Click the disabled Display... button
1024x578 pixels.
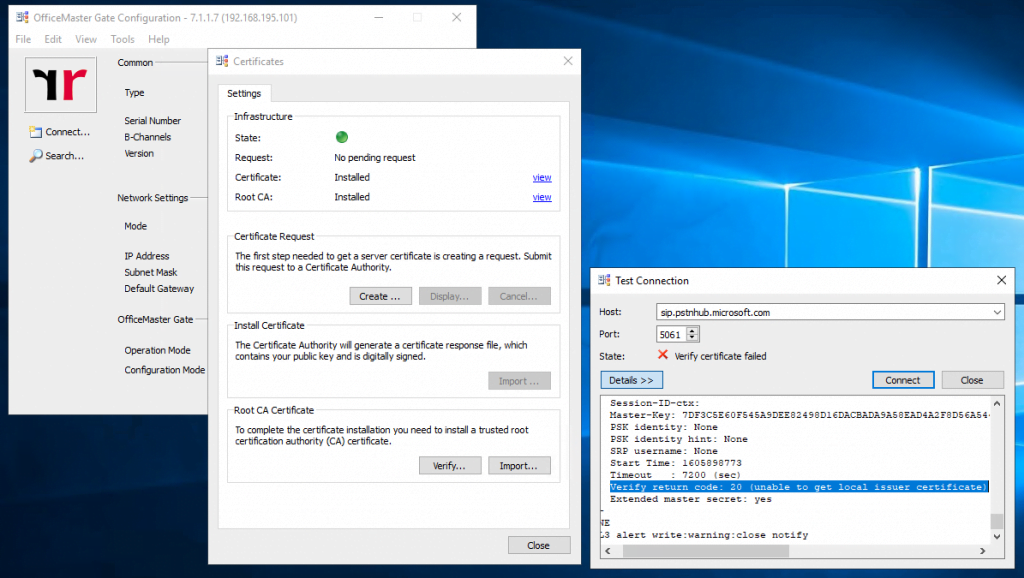coord(450,296)
